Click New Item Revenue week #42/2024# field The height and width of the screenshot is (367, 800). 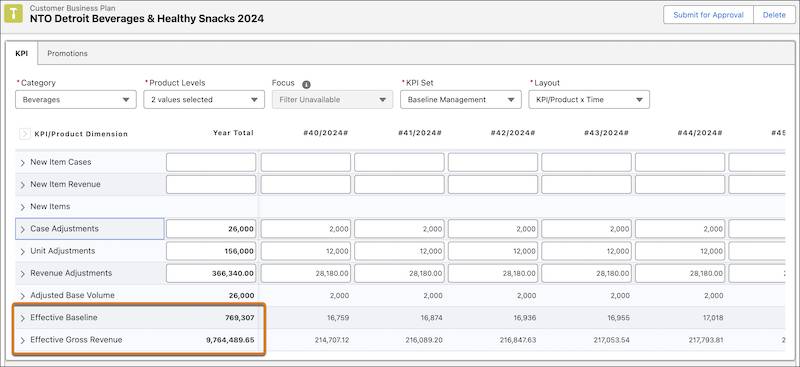click(x=493, y=185)
